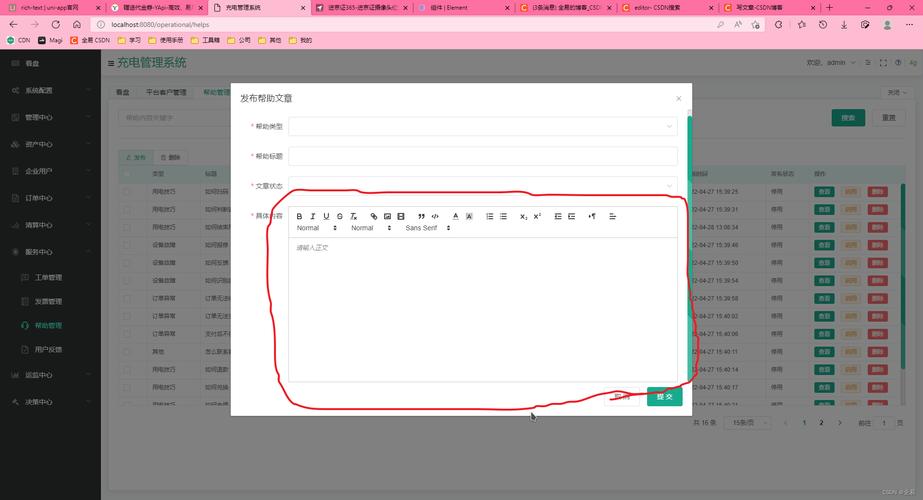
Task: Open 用户反馈 in the sidebar menu
Action: (x=49, y=349)
